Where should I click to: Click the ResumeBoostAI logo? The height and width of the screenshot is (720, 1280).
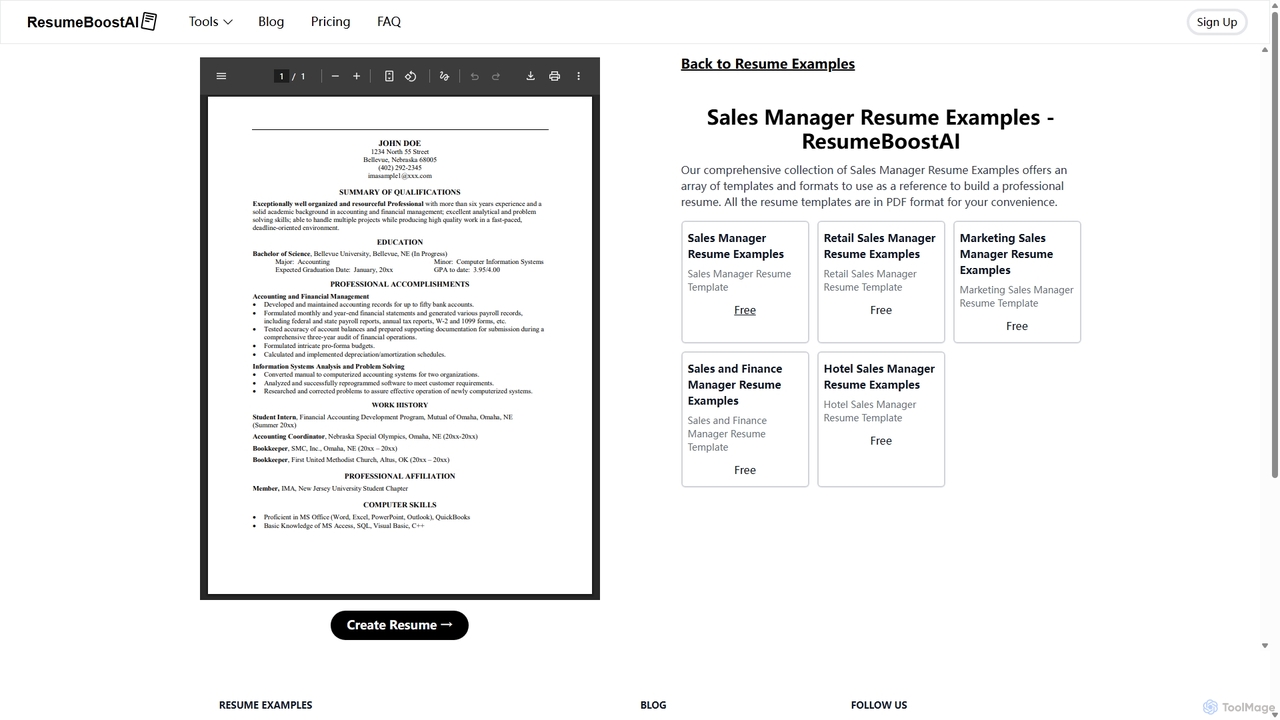tap(92, 21)
